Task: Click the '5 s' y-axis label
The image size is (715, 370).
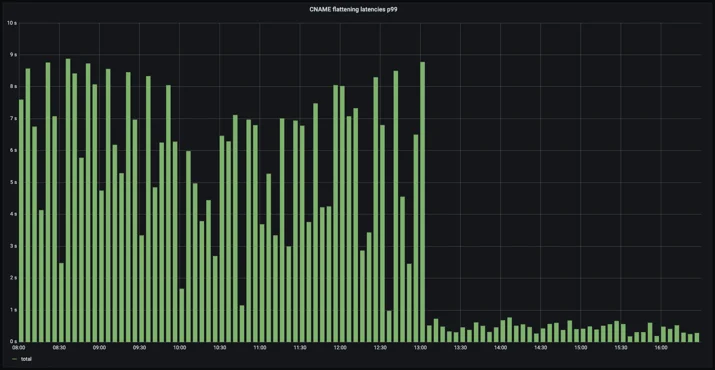Action: pyautogui.click(x=14, y=182)
